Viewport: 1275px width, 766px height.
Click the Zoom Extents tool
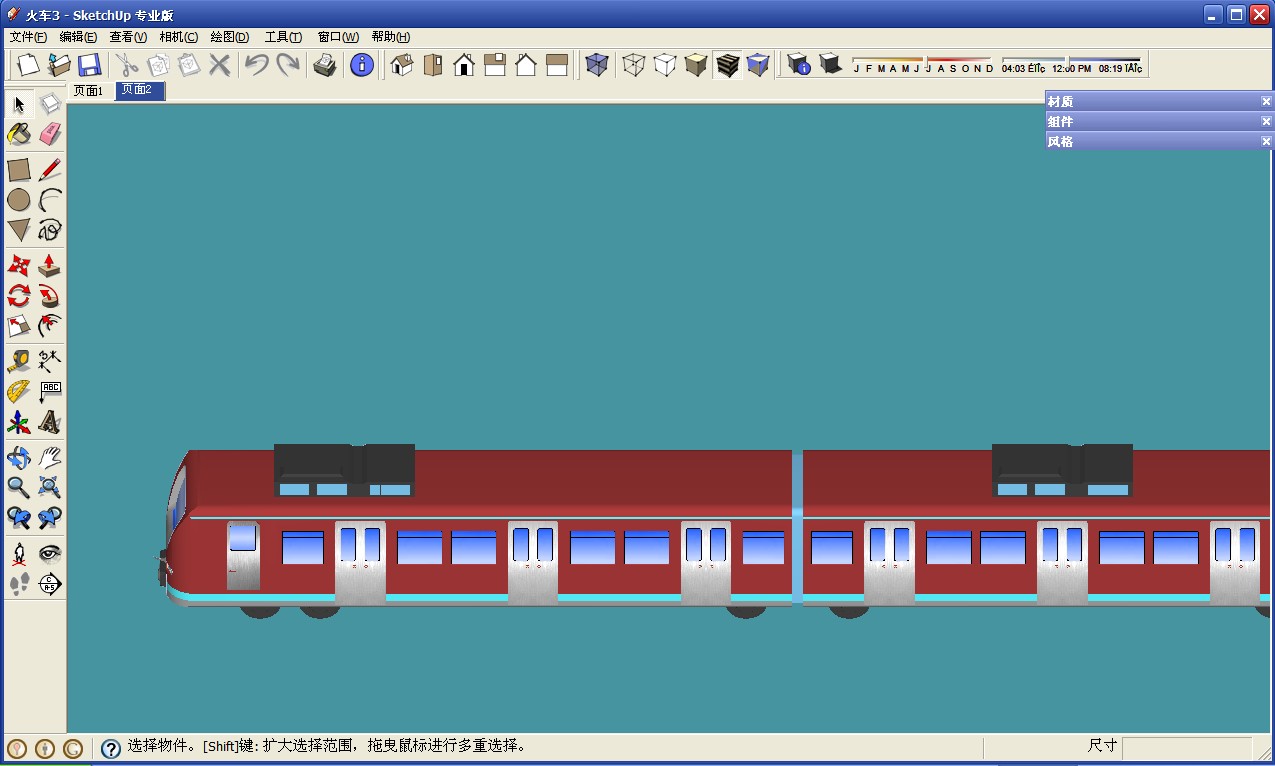50,488
